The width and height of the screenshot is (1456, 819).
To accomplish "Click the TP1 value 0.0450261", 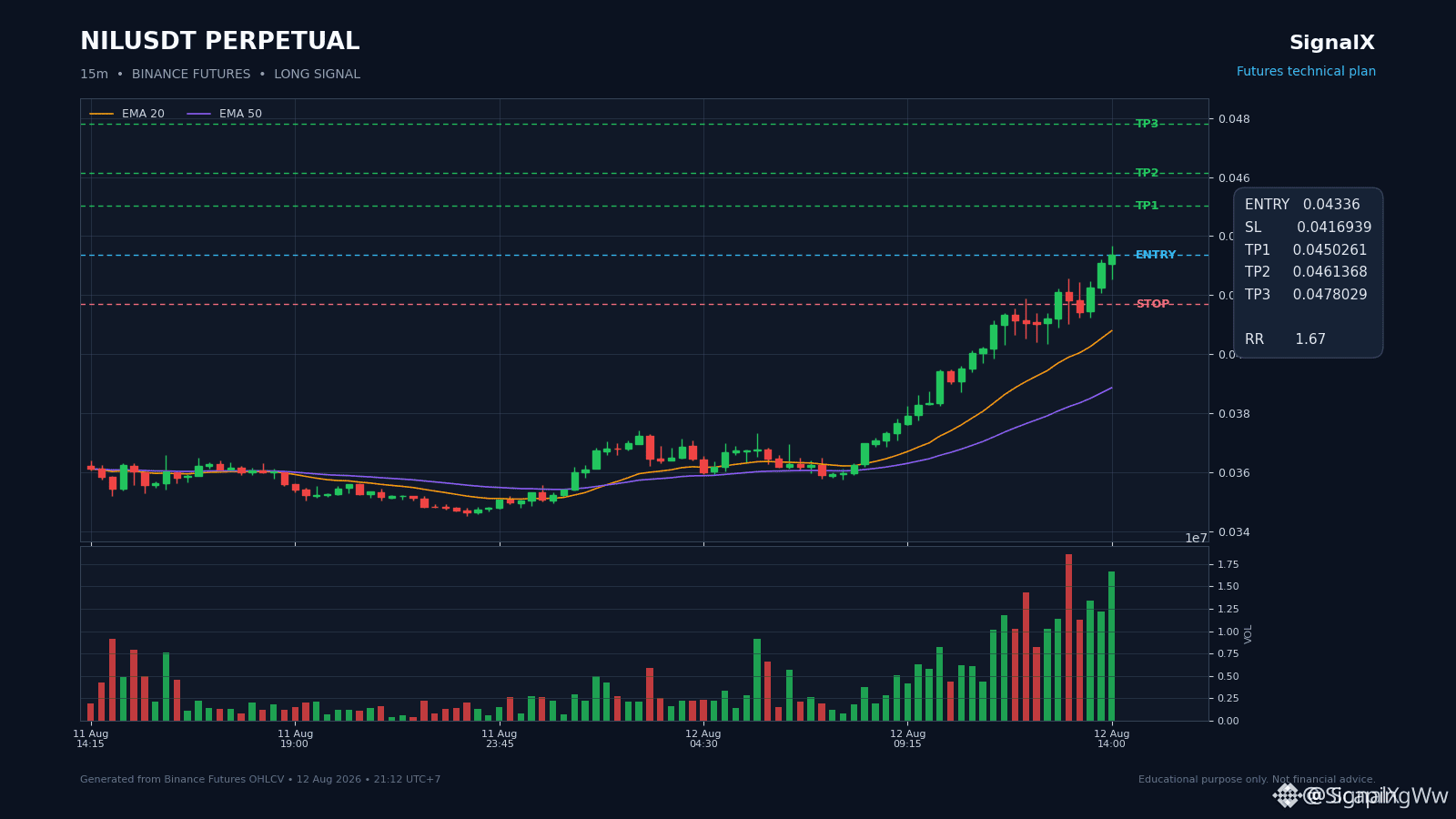I will [x=1330, y=250].
